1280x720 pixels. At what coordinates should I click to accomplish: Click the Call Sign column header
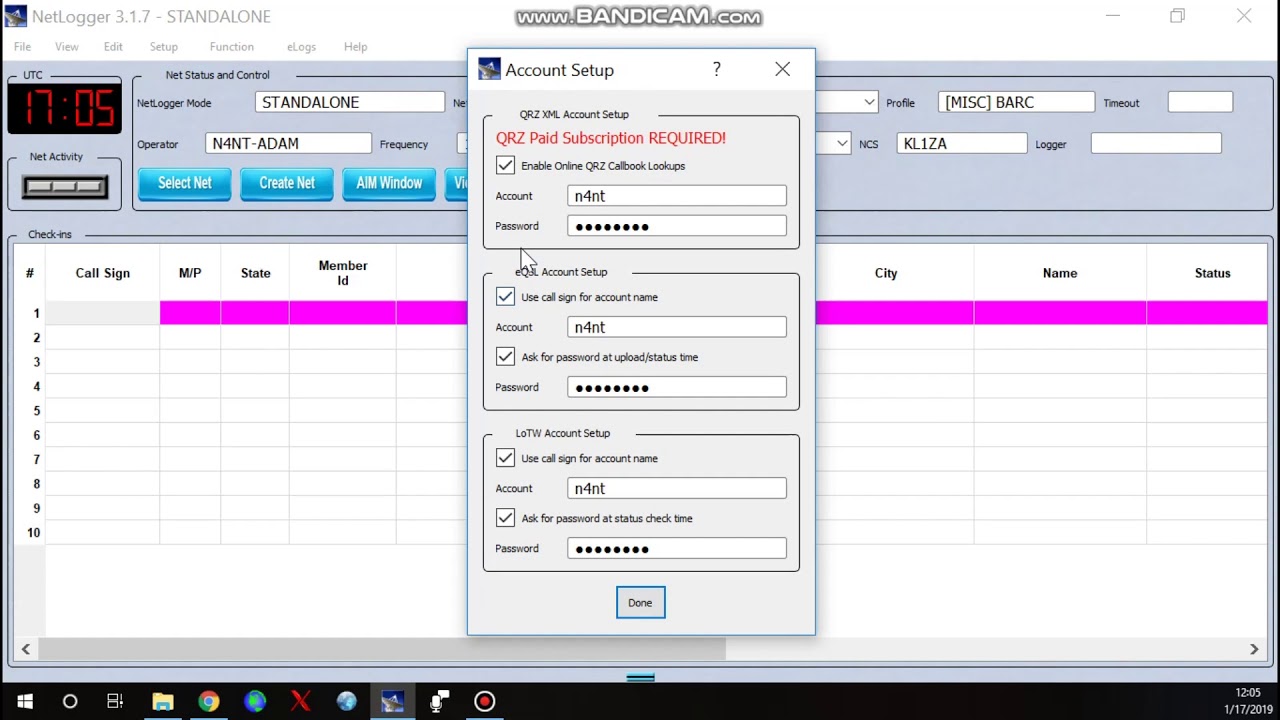(102, 273)
